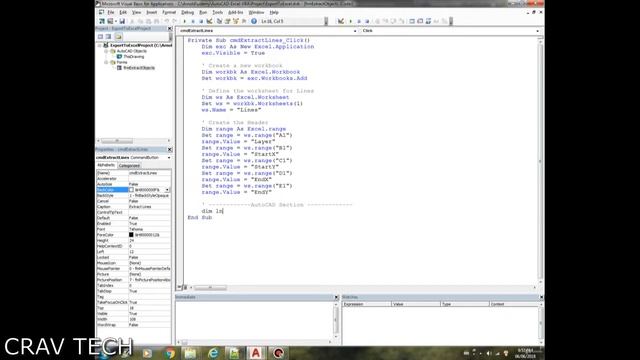Click the Font property row
The image size is (640, 360).
tap(133, 229)
